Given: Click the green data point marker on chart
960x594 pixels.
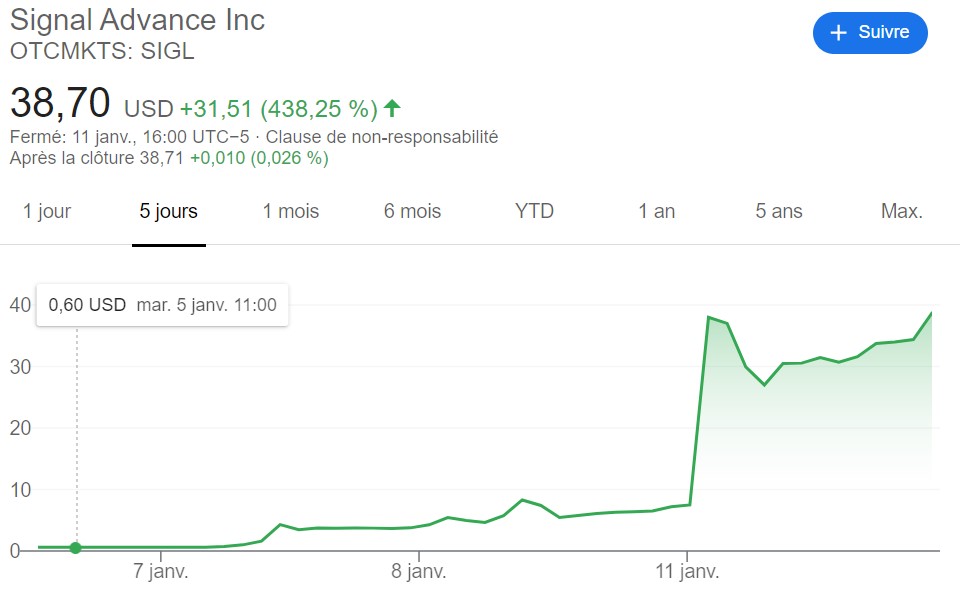Looking at the screenshot, I should click(x=76, y=548).
